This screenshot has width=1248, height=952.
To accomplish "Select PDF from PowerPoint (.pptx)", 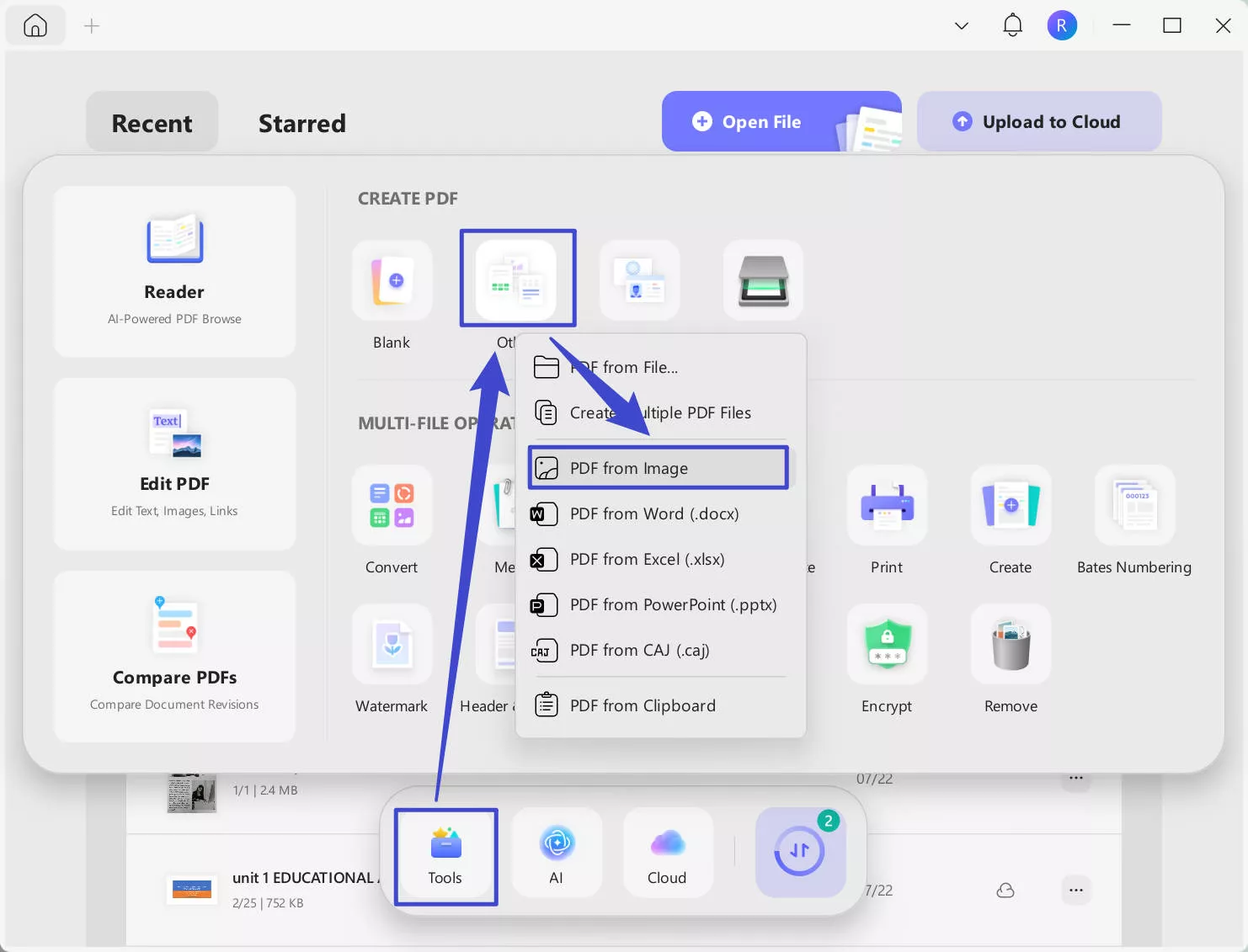I will pyautogui.click(x=660, y=604).
